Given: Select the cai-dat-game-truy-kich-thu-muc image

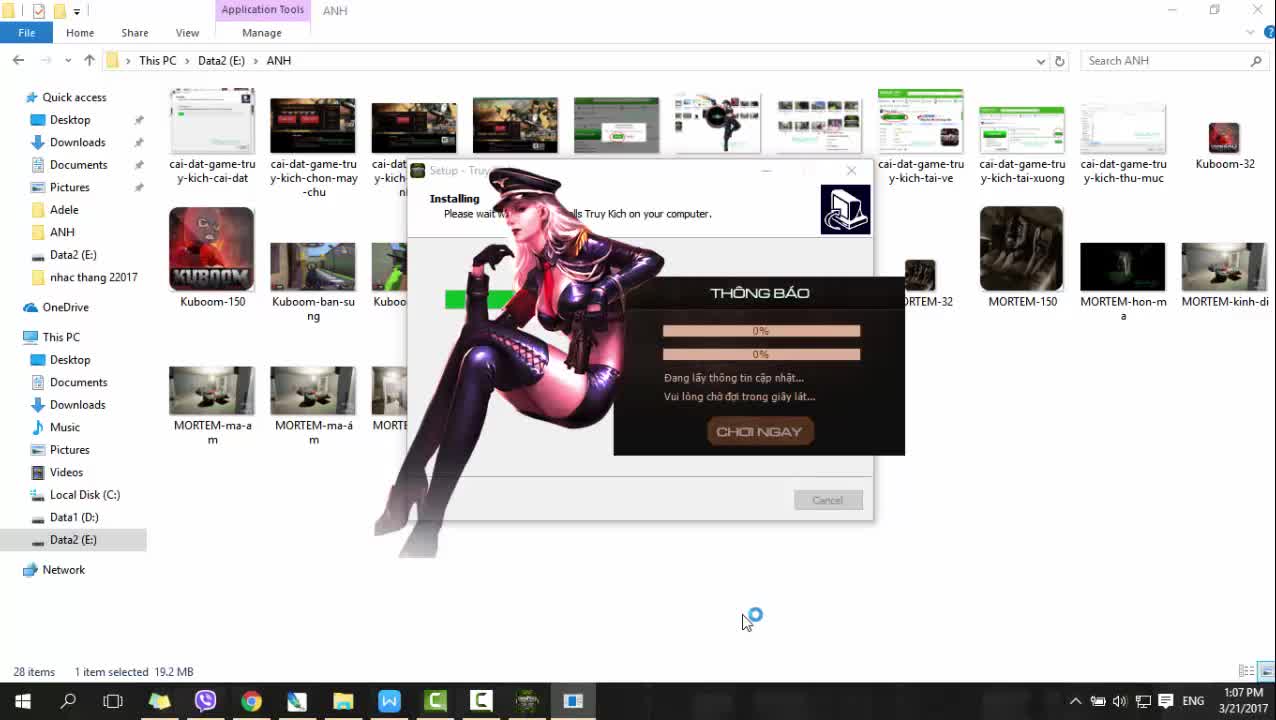Looking at the screenshot, I should 1123,143.
